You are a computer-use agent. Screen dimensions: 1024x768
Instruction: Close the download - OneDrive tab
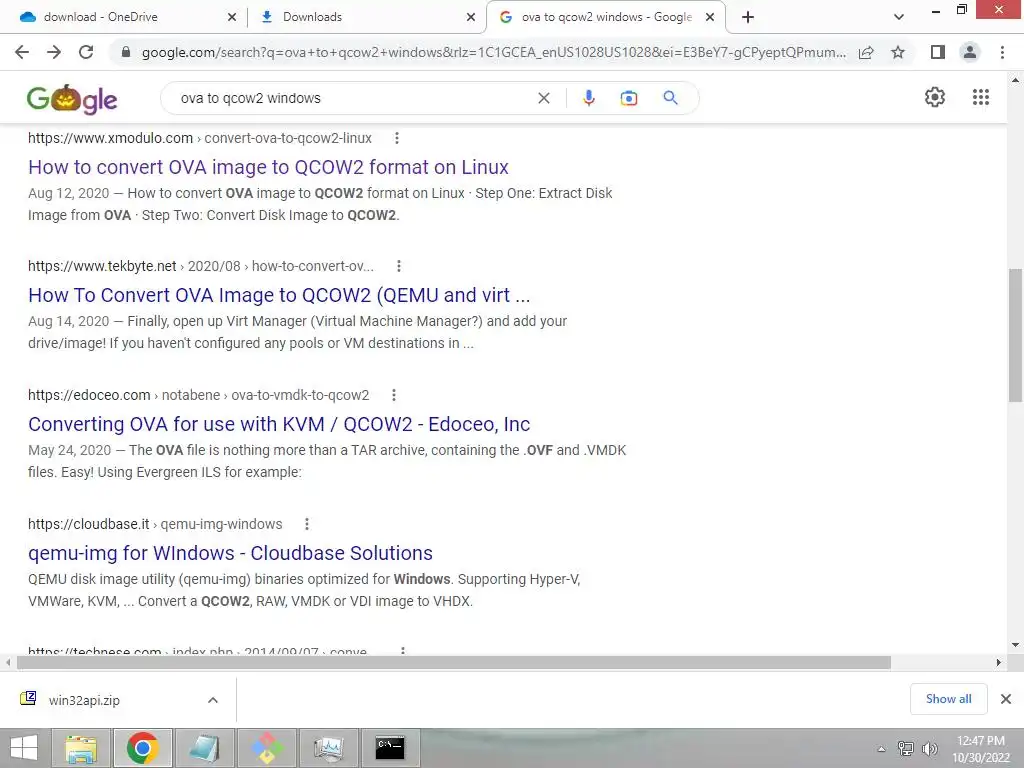point(232,17)
